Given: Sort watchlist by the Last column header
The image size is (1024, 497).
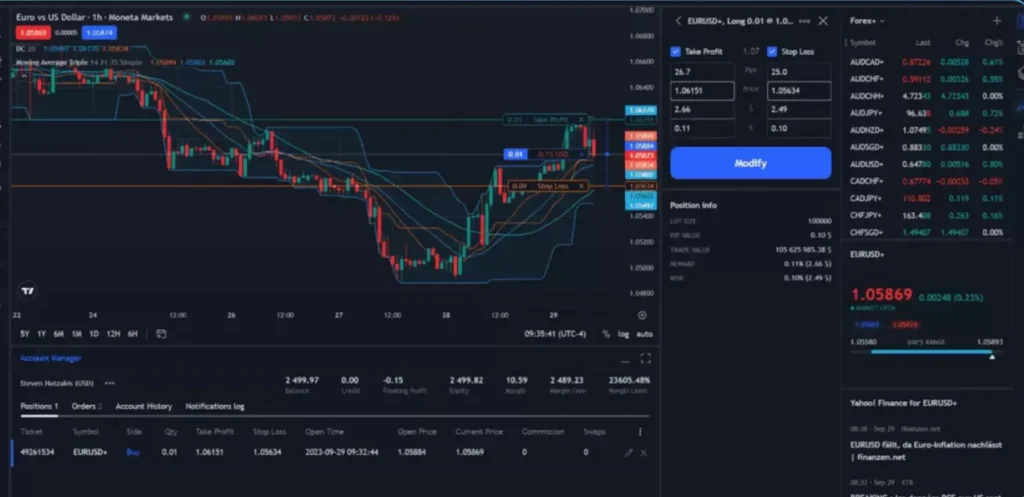Looking at the screenshot, I should [923, 43].
